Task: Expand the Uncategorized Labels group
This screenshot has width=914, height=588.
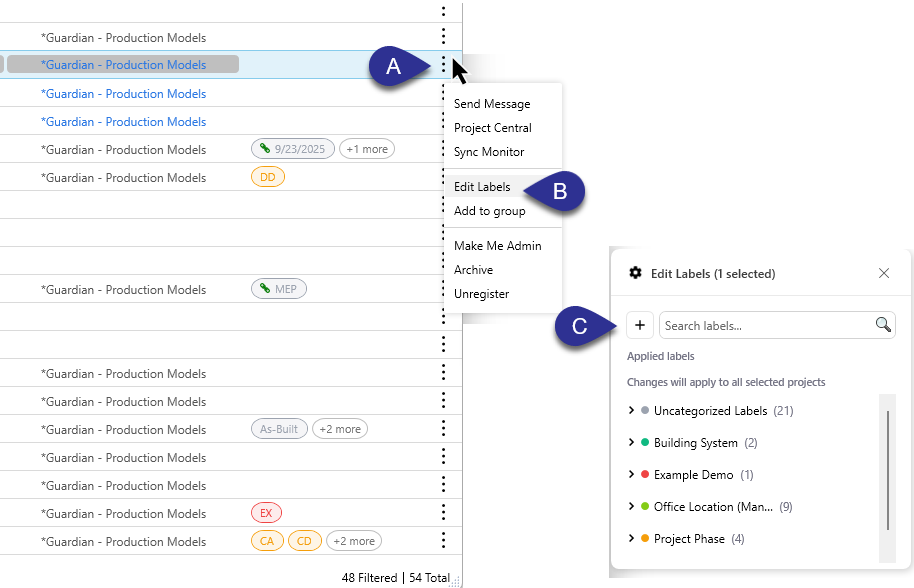Action: 631,410
